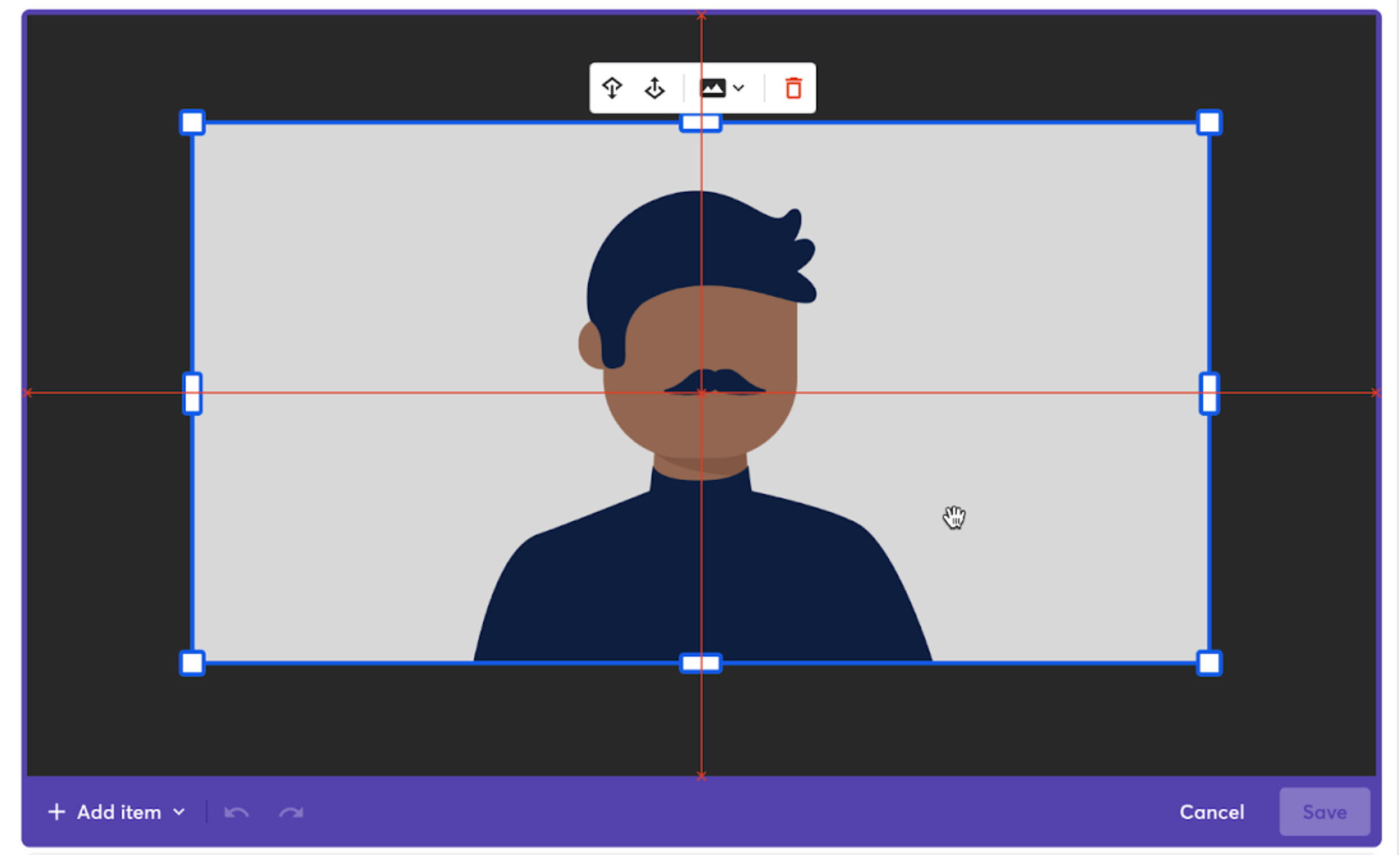This screenshot has width=1400, height=855.
Task: Click the top-right corner resize handle
Action: [x=1209, y=122]
